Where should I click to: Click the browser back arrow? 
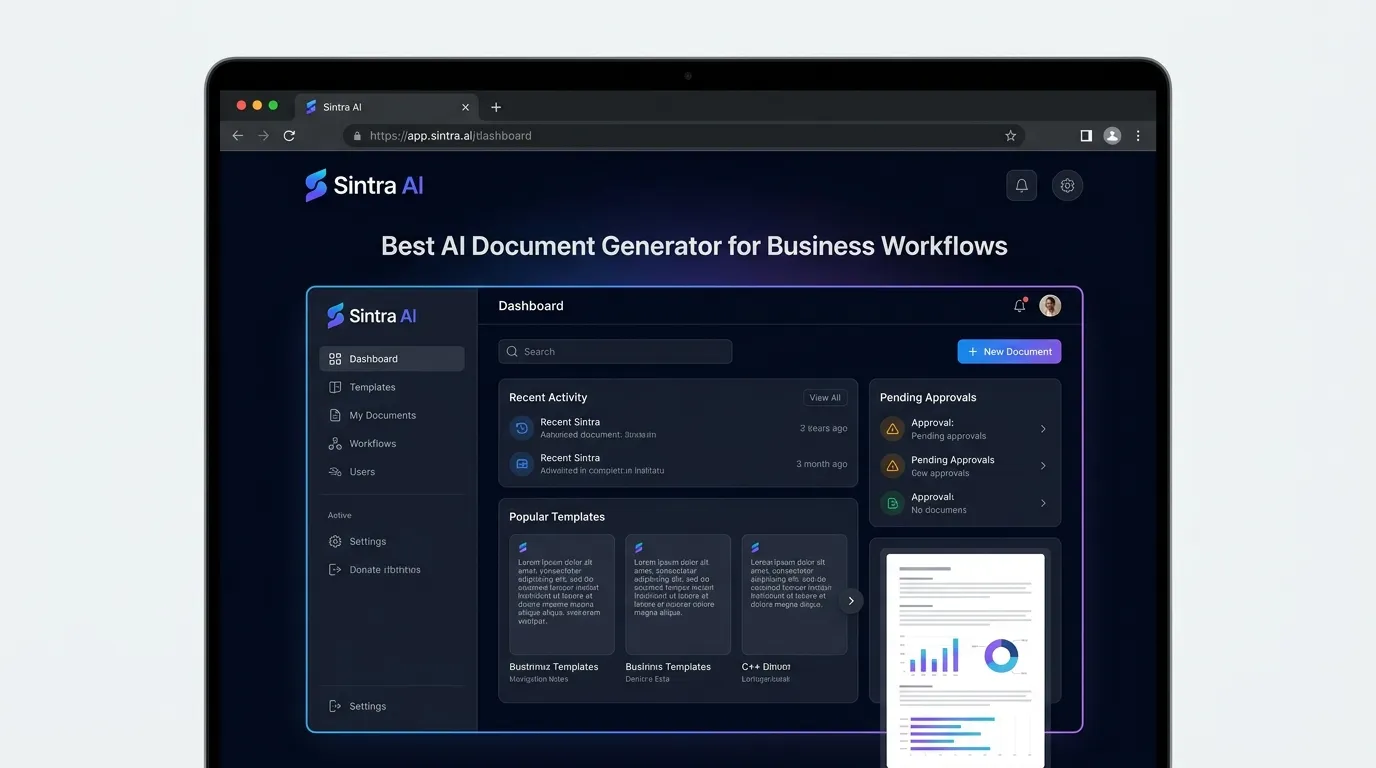click(238, 136)
